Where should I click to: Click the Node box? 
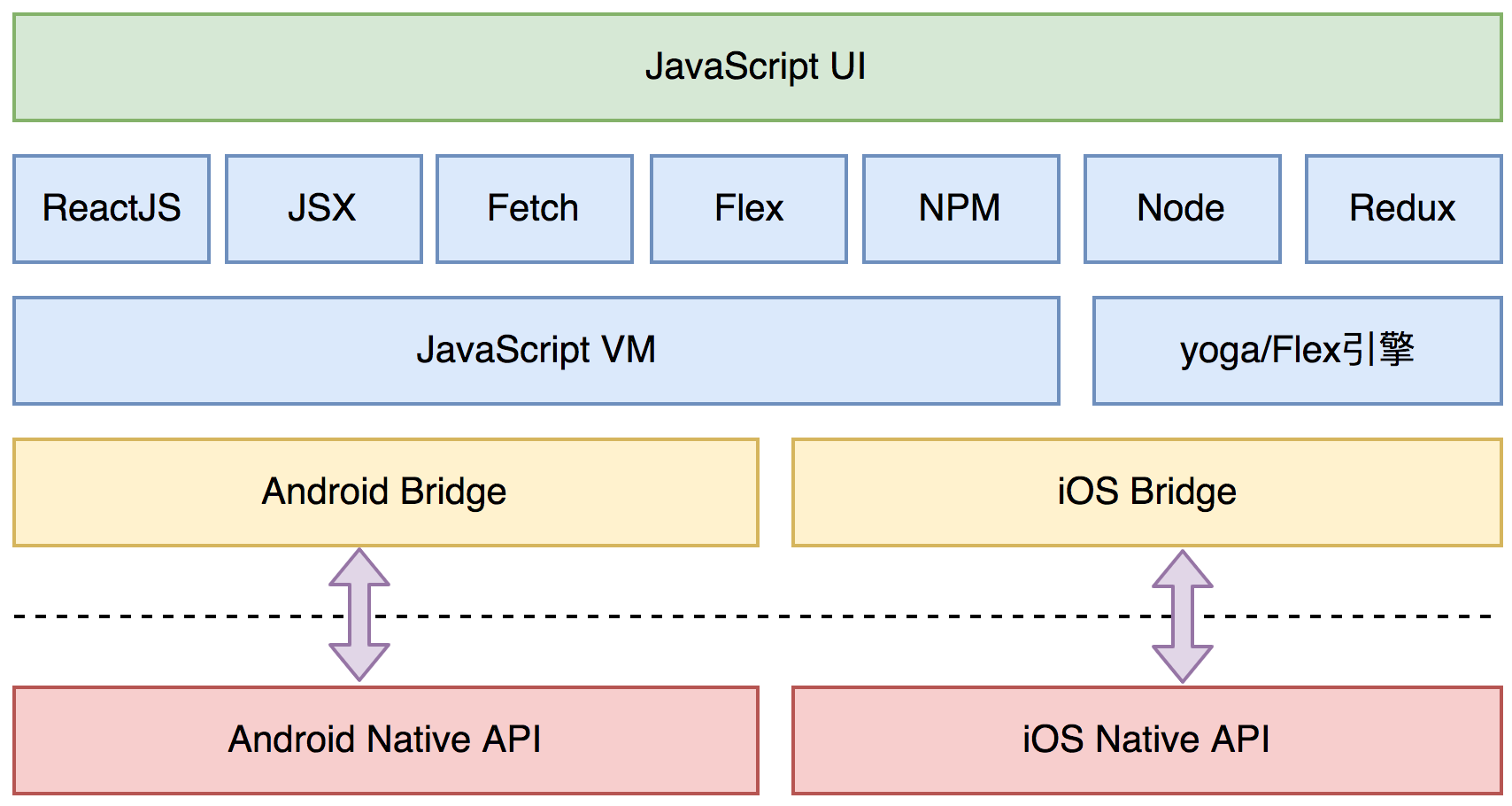(x=1183, y=209)
